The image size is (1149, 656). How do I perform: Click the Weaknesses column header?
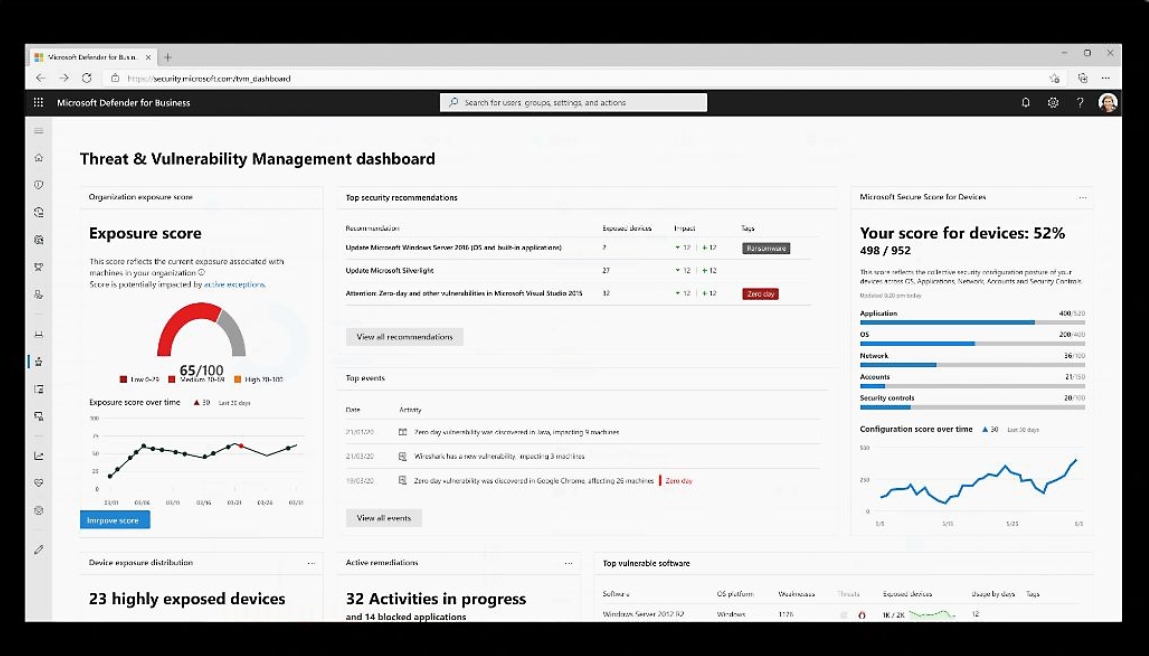click(x=796, y=594)
